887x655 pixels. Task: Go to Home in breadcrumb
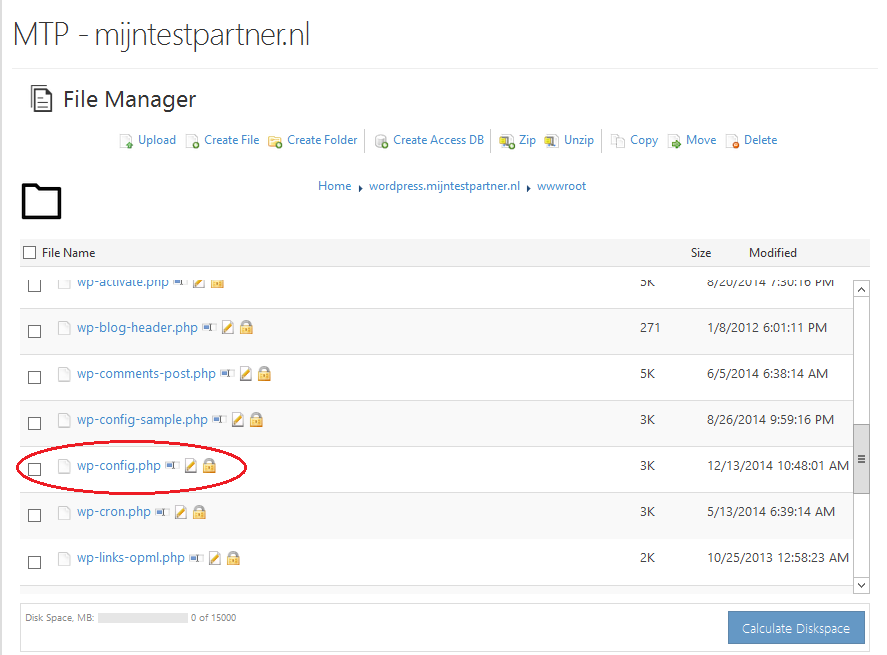point(334,186)
